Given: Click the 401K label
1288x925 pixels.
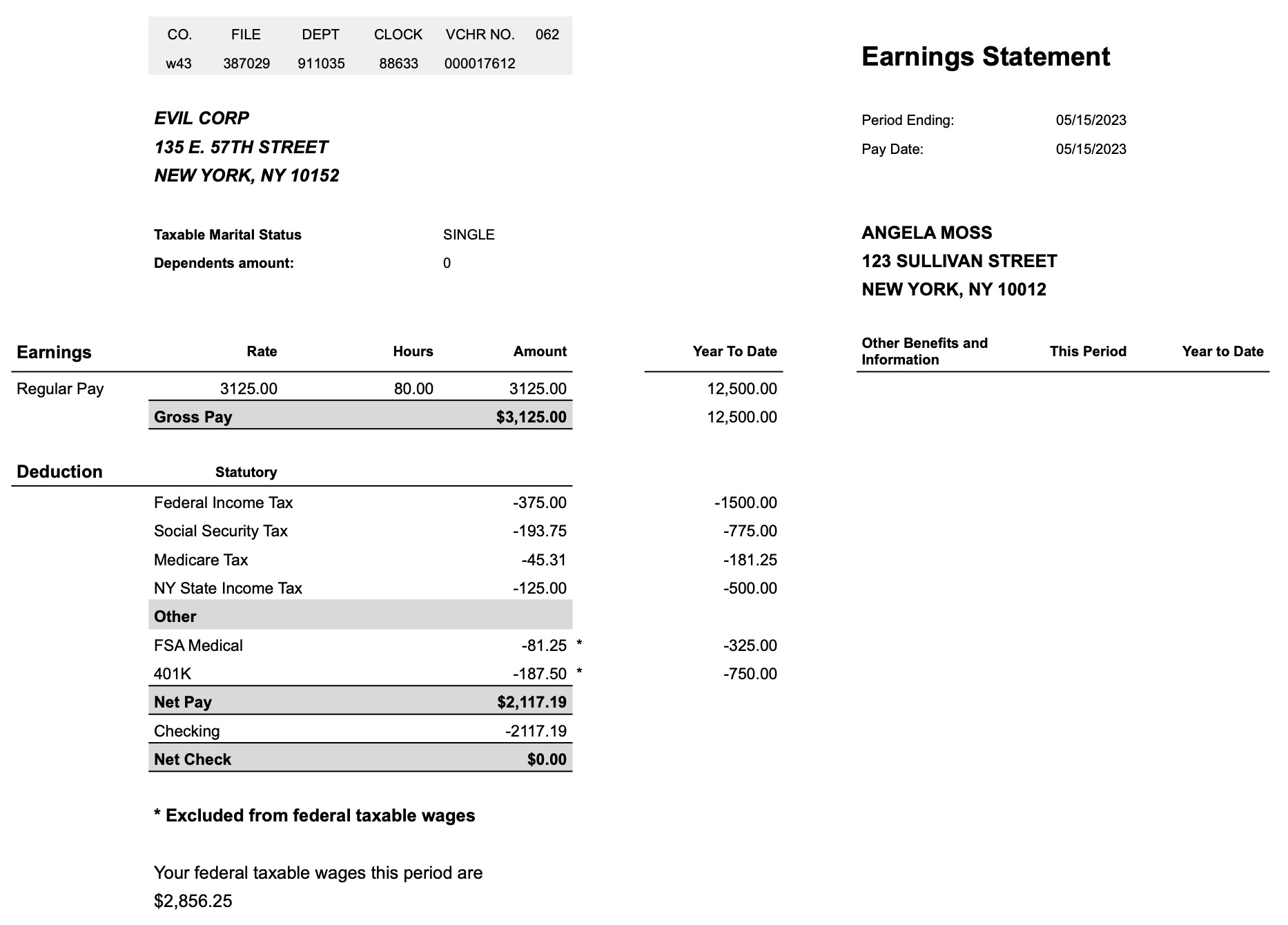Looking at the screenshot, I should point(173,674).
